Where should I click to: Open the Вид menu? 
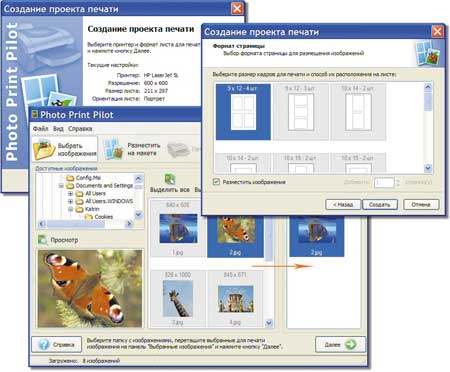pyautogui.click(x=58, y=129)
